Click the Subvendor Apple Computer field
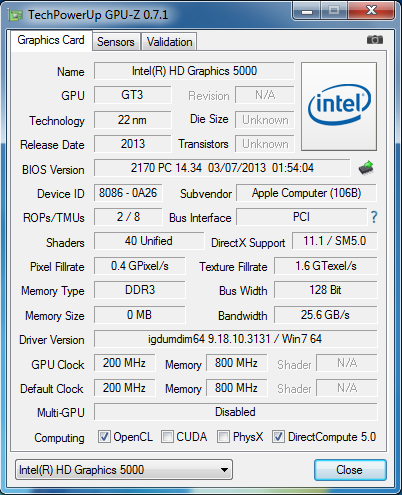The image size is (402, 495). tap(306, 193)
